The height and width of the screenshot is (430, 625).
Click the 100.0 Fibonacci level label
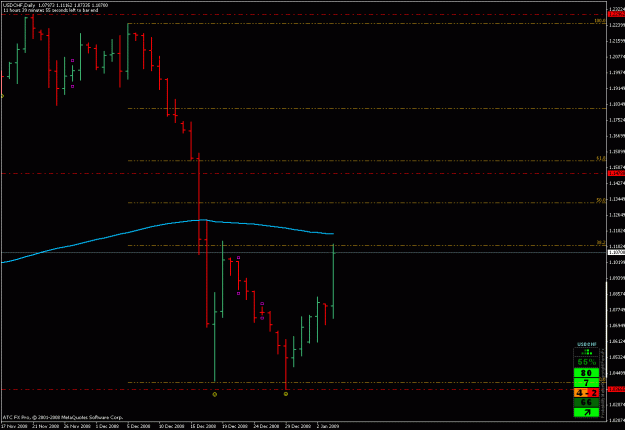[599, 21]
